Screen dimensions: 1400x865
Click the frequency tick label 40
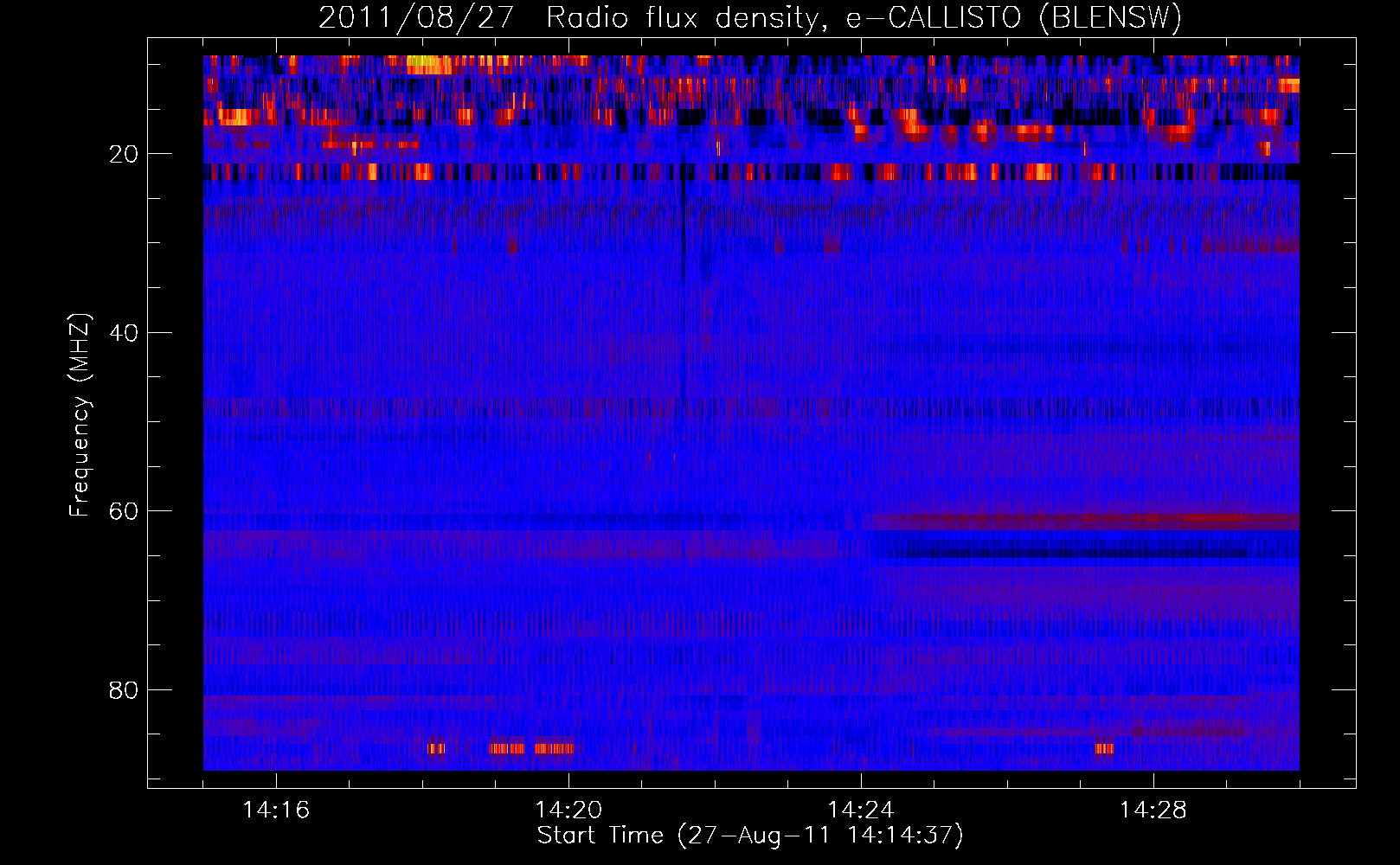(124, 333)
